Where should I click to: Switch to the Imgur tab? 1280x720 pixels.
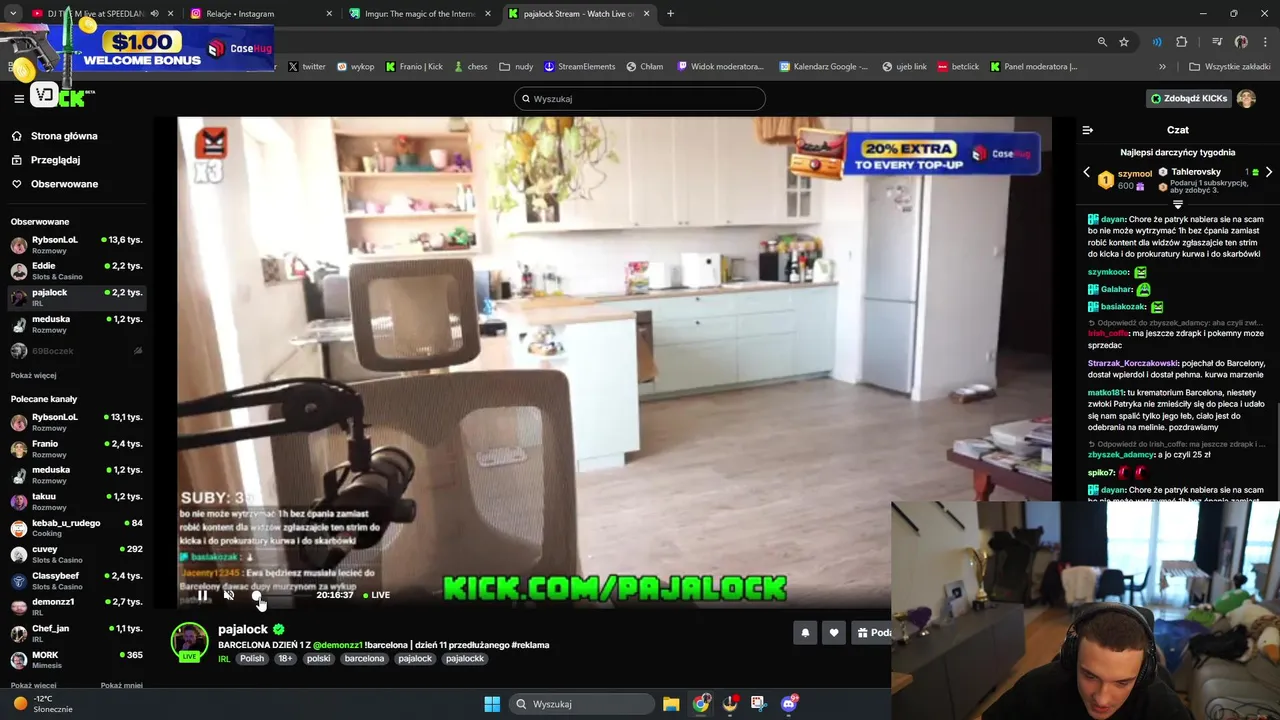[420, 14]
